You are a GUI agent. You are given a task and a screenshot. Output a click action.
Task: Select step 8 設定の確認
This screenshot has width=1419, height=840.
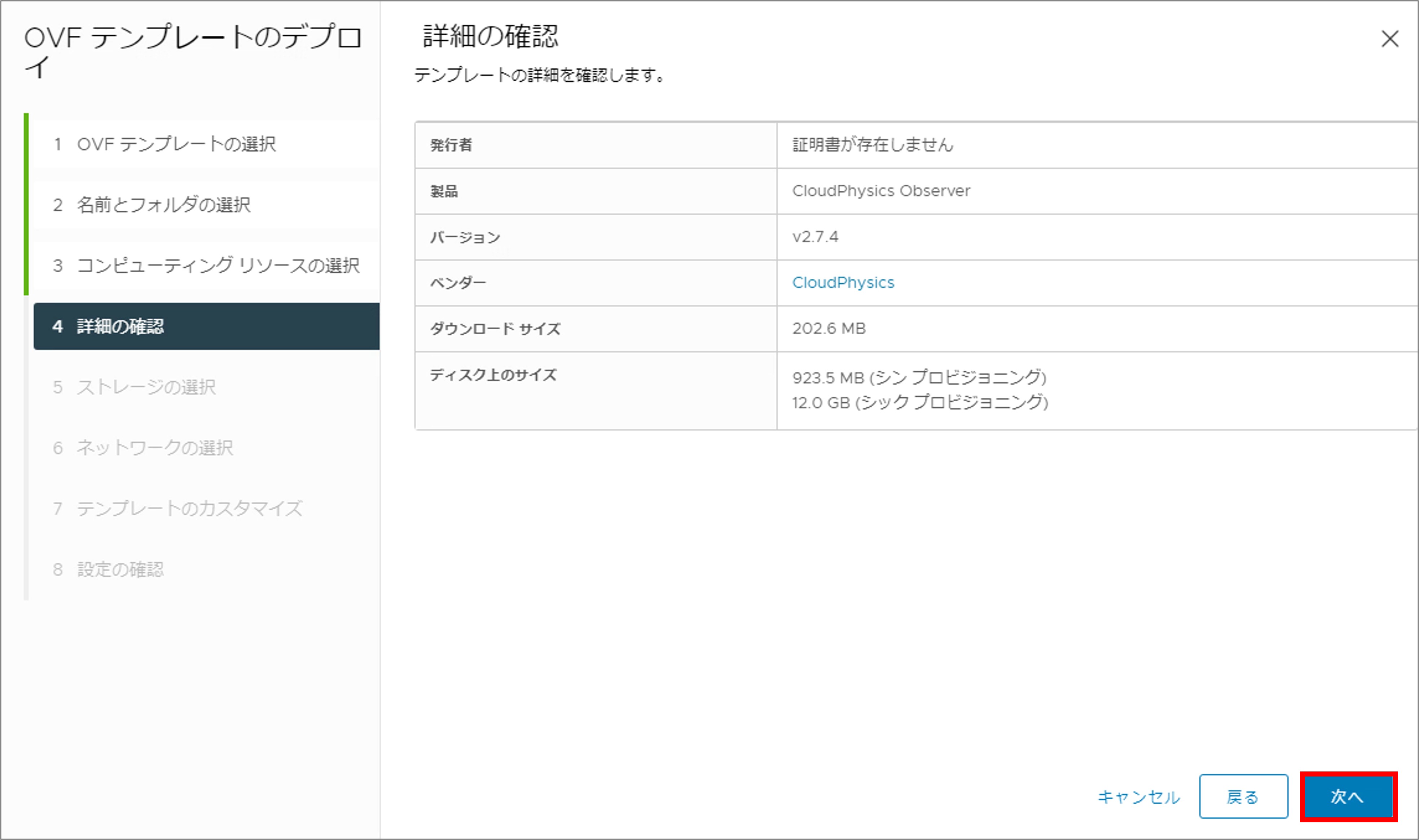(120, 569)
